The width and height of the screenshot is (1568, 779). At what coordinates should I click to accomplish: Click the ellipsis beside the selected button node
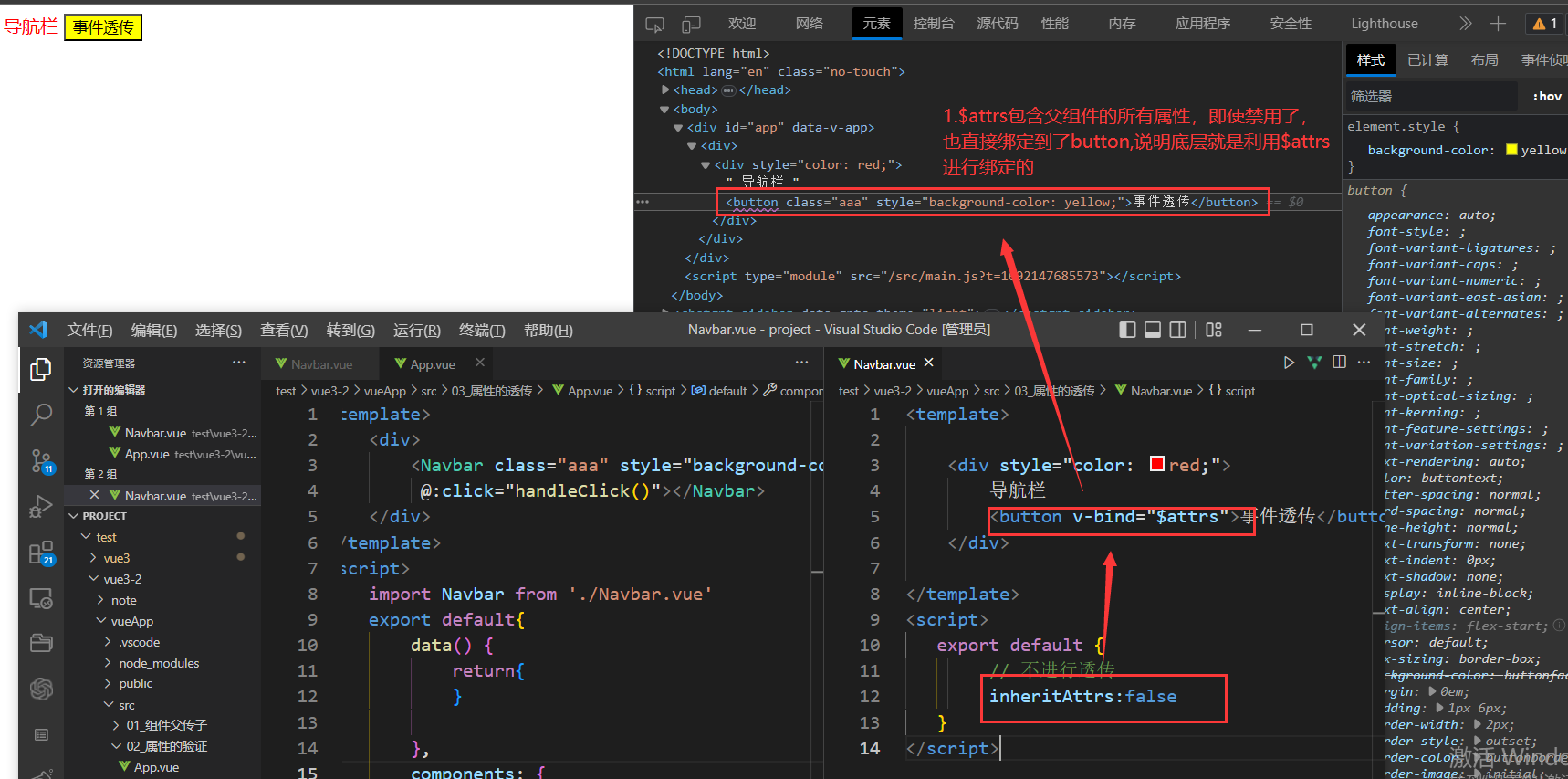click(643, 202)
